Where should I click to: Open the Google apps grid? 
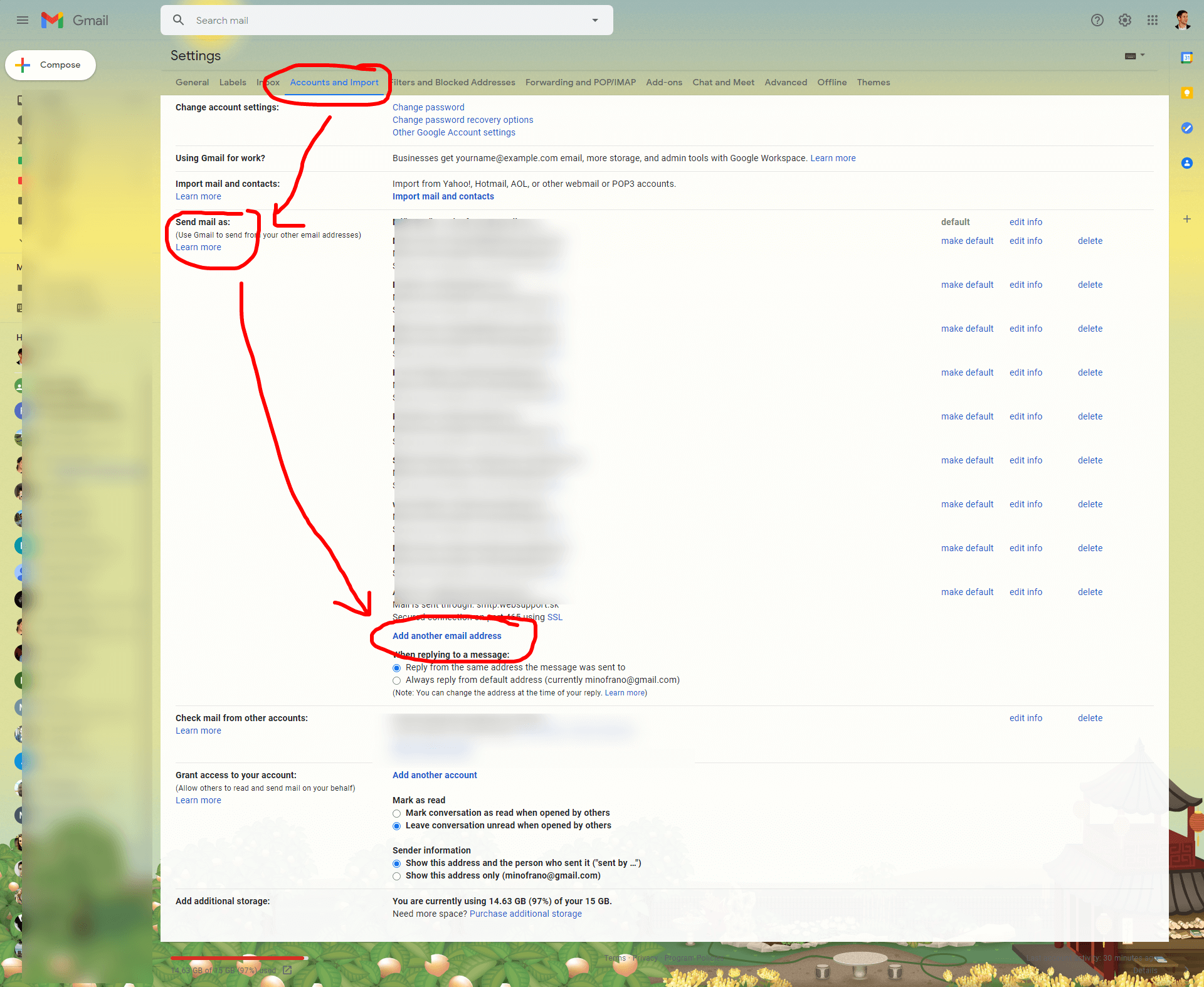click(1152, 20)
